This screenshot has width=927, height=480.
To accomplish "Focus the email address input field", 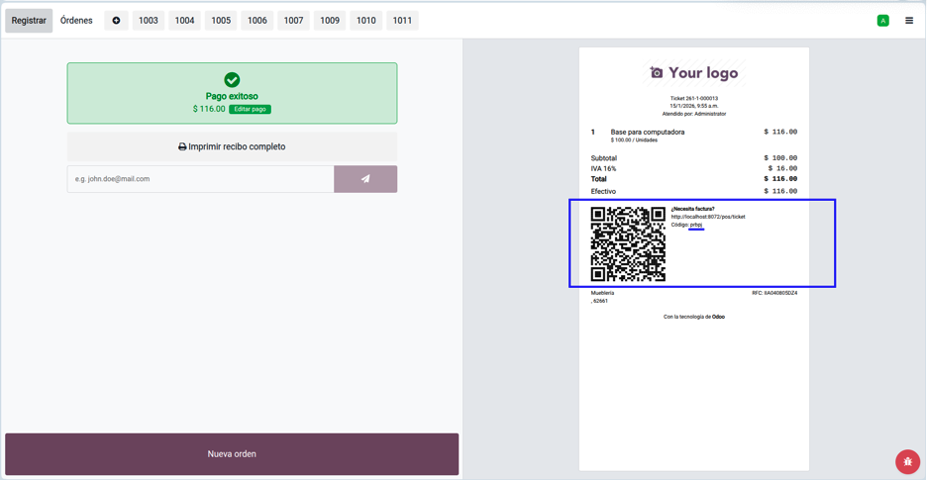I will click(200, 179).
